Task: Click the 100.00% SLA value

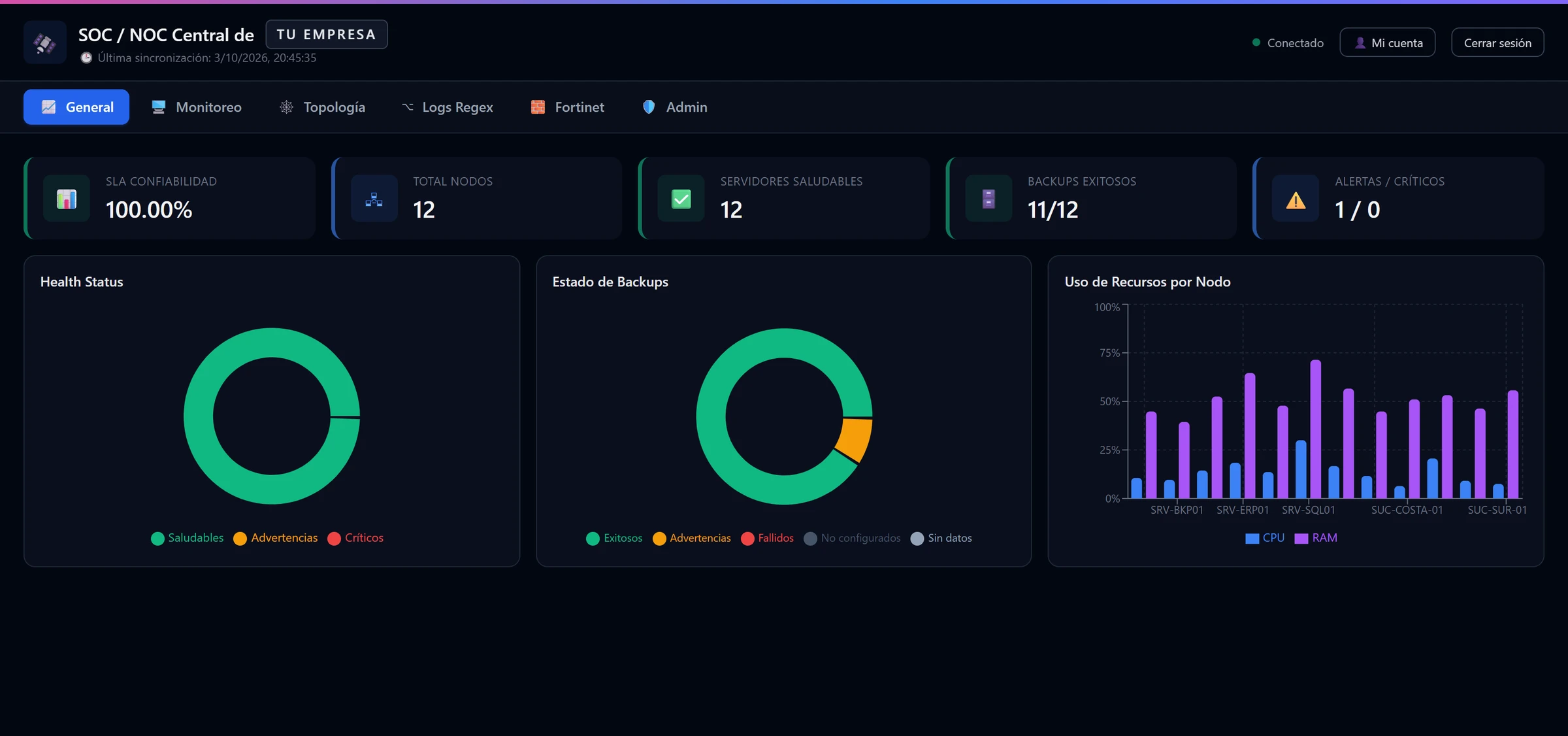Action: pyautogui.click(x=149, y=210)
